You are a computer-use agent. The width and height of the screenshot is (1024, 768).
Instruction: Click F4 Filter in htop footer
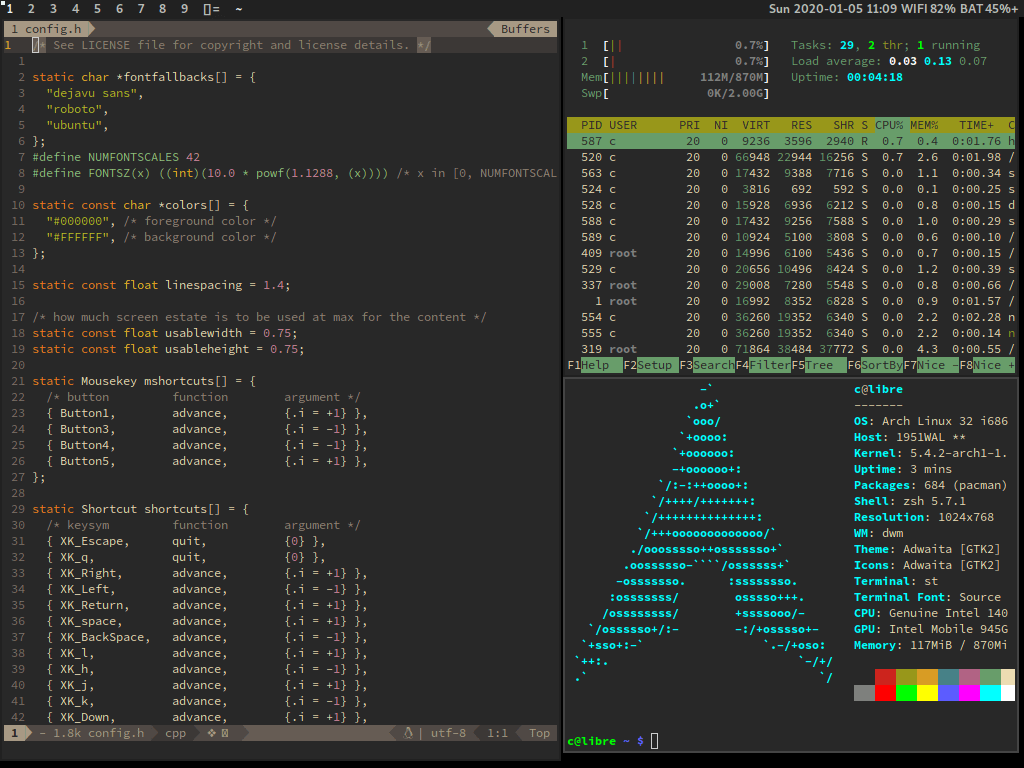[x=763, y=365]
